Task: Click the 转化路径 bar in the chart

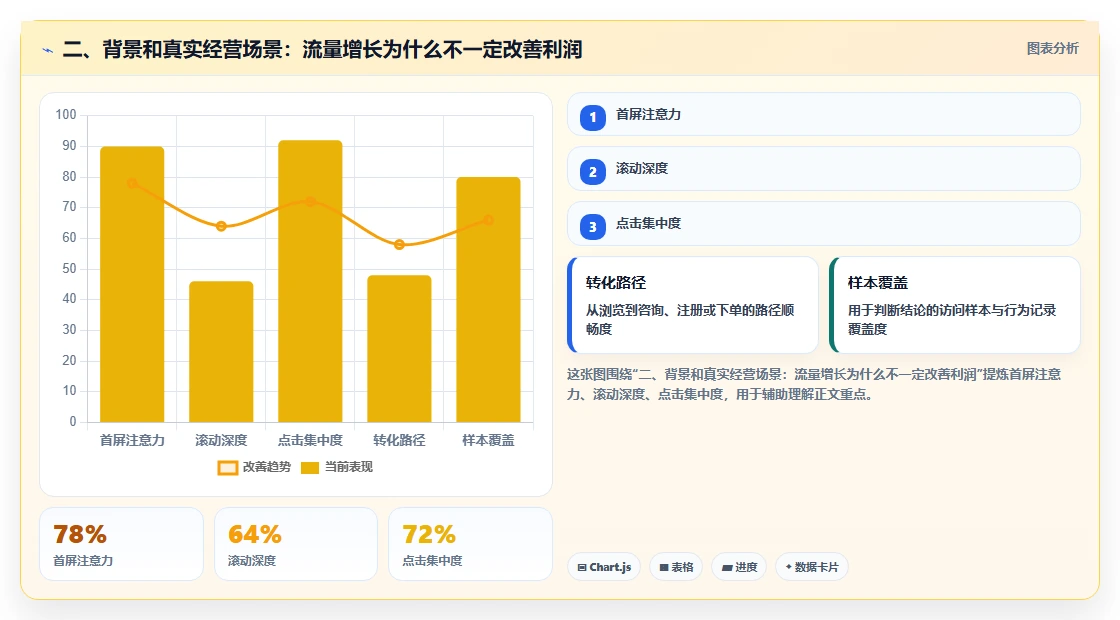Action: click(x=399, y=349)
